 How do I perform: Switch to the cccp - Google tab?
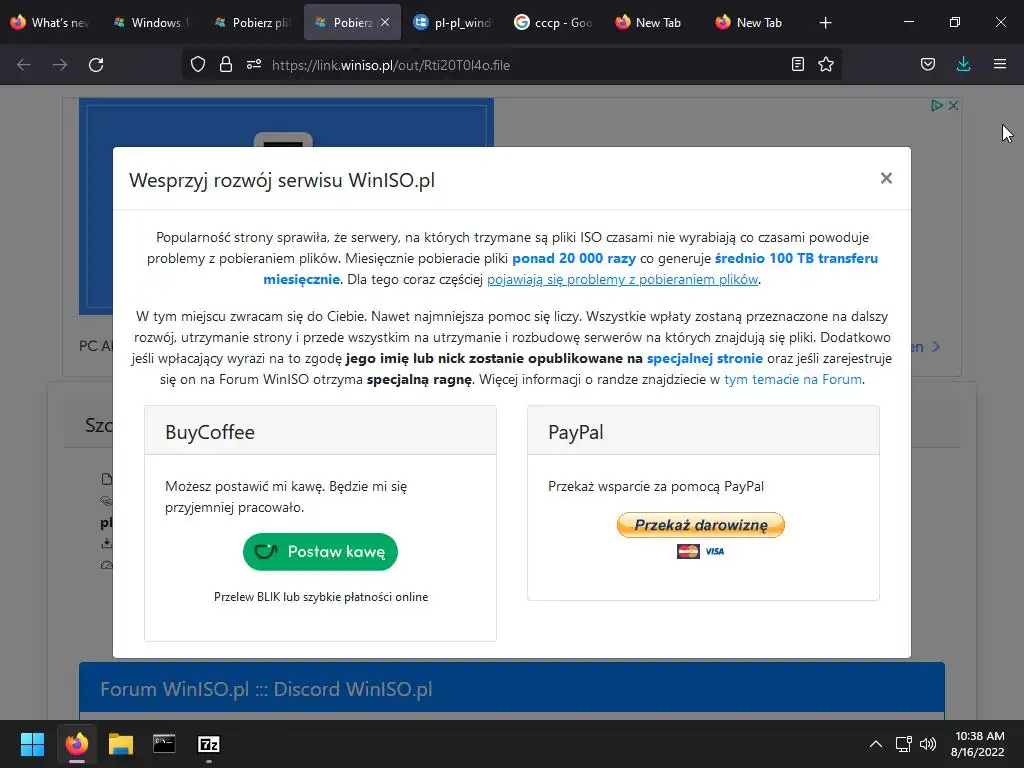pyautogui.click(x=553, y=23)
